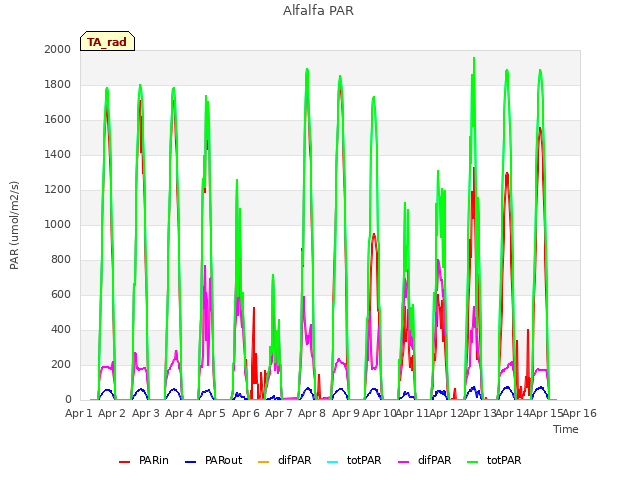Click the 200 y-axis tick label

tap(61, 364)
